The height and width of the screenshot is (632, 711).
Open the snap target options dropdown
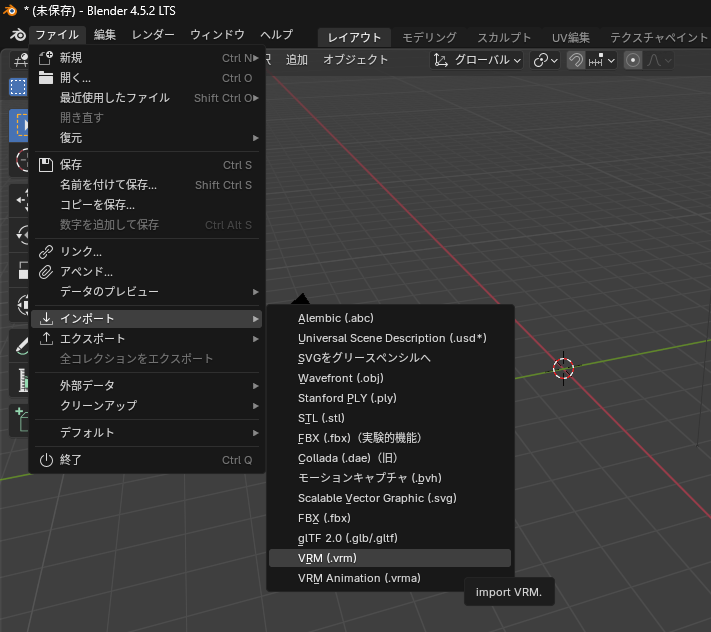tap(601, 60)
